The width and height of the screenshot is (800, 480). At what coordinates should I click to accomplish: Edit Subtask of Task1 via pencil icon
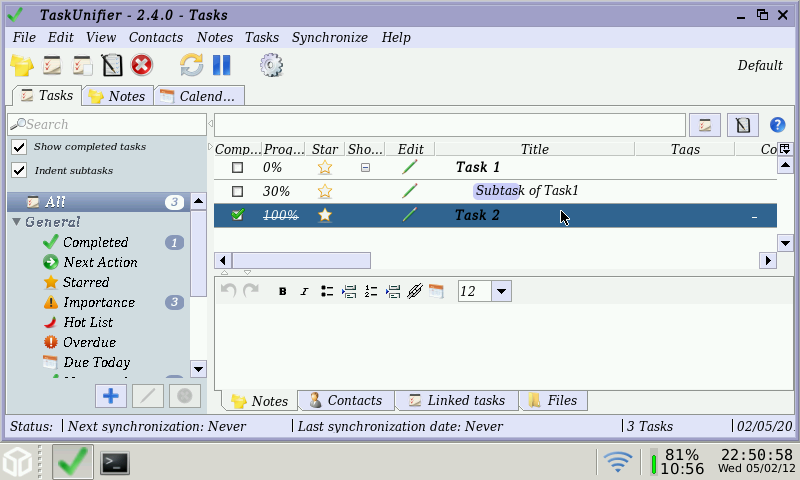pyautogui.click(x=410, y=191)
